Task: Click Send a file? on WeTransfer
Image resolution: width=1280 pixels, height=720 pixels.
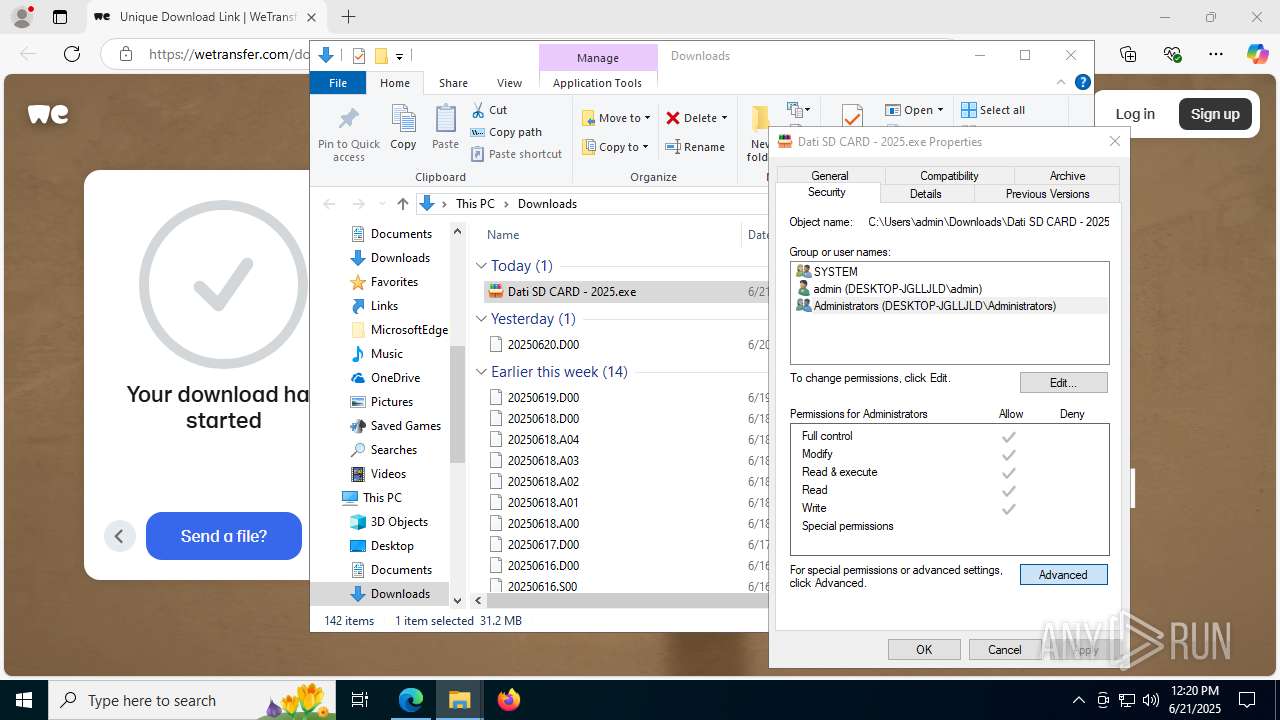Action: pyautogui.click(x=224, y=536)
